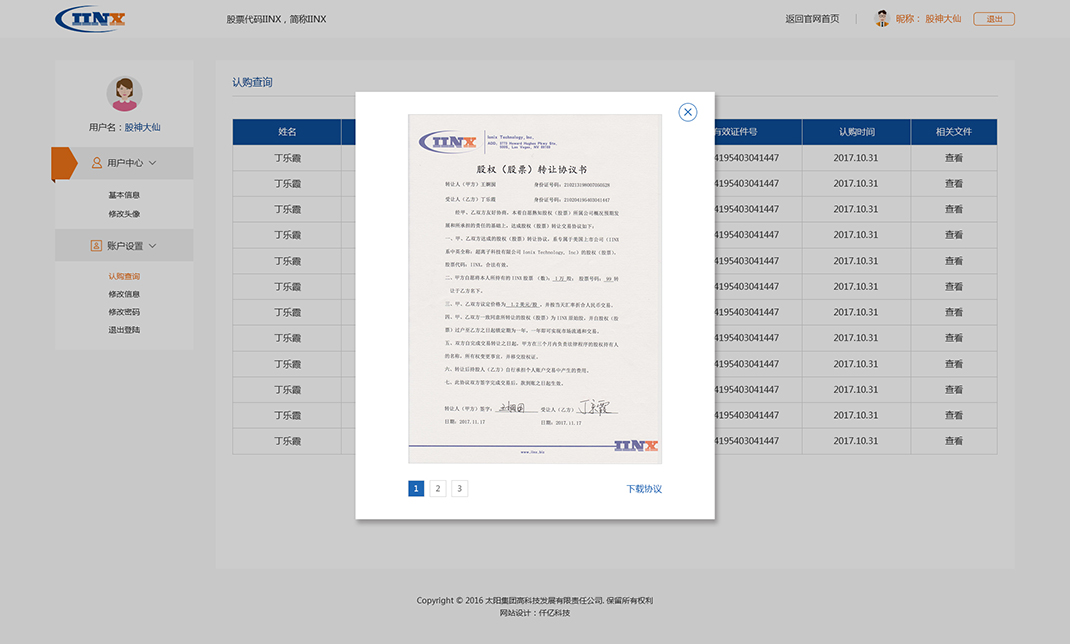The width and height of the screenshot is (1070, 644).
Task: Click the agreement document image in the dialog
Action: click(x=535, y=290)
